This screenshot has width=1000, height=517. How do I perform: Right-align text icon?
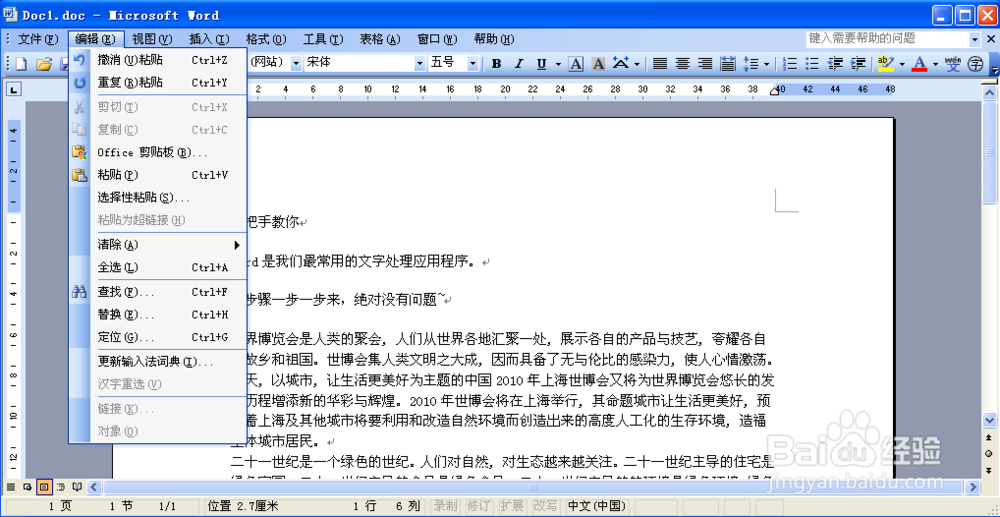pyautogui.click(x=705, y=64)
